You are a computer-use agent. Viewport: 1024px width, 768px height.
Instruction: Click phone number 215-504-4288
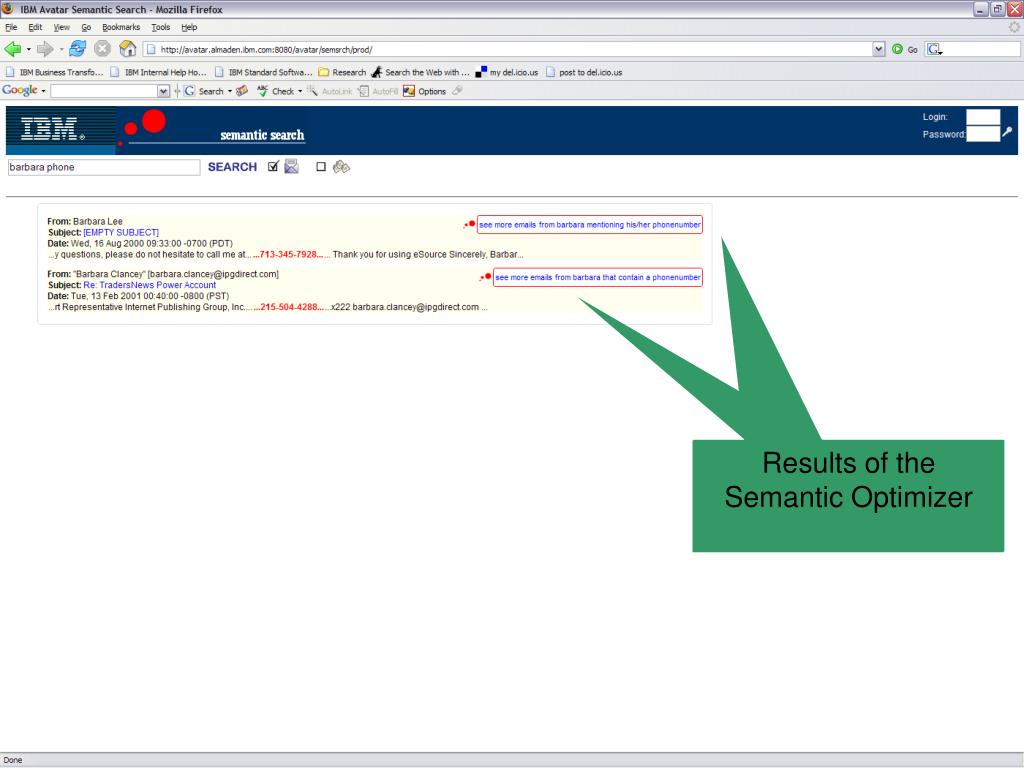[289, 307]
